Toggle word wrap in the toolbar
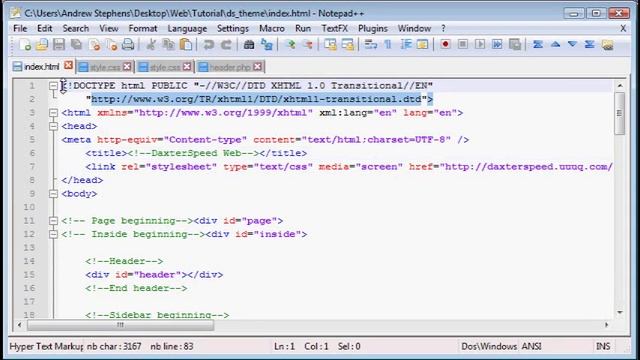Viewport: 640px width, 360px height. pyautogui.click(x=370, y=44)
